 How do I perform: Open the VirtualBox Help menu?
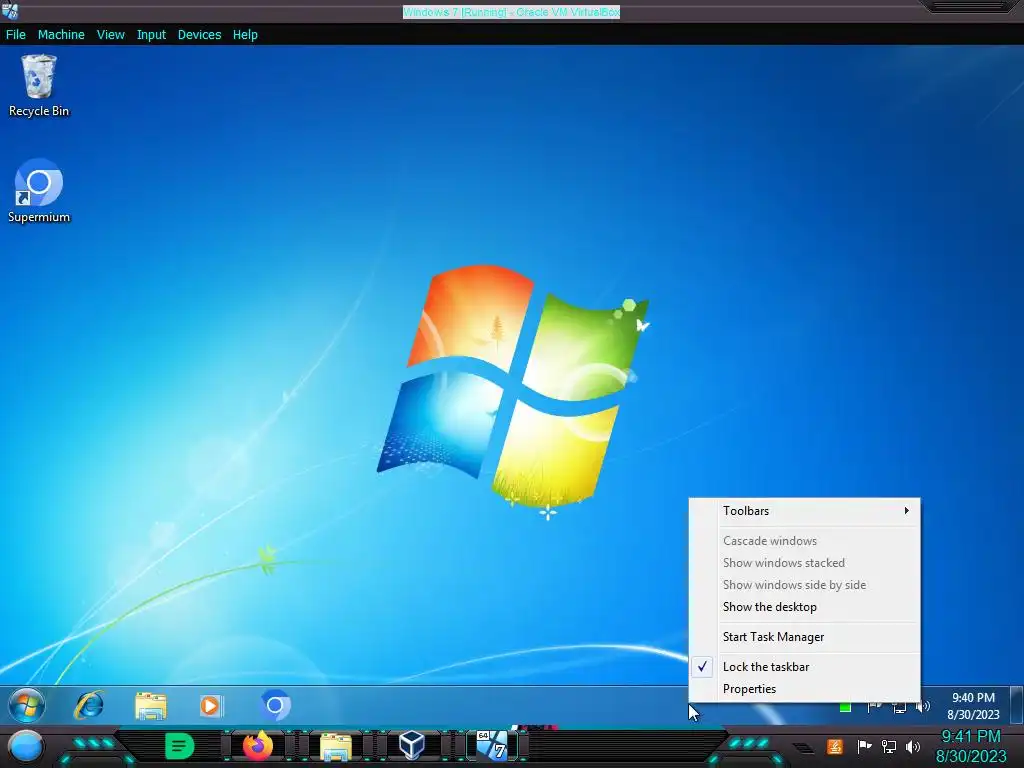[245, 35]
